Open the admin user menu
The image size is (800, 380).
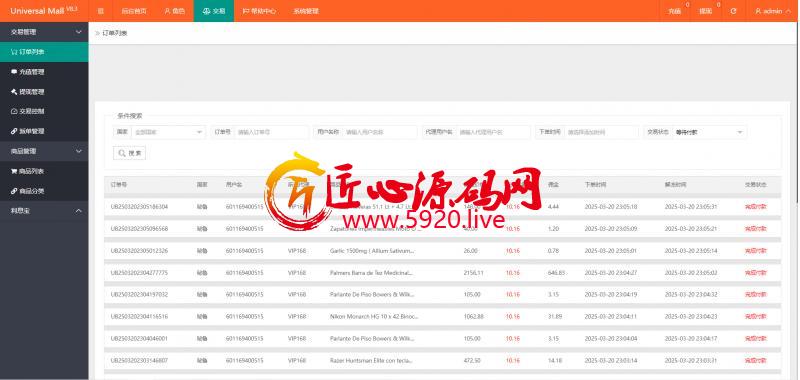coord(768,11)
